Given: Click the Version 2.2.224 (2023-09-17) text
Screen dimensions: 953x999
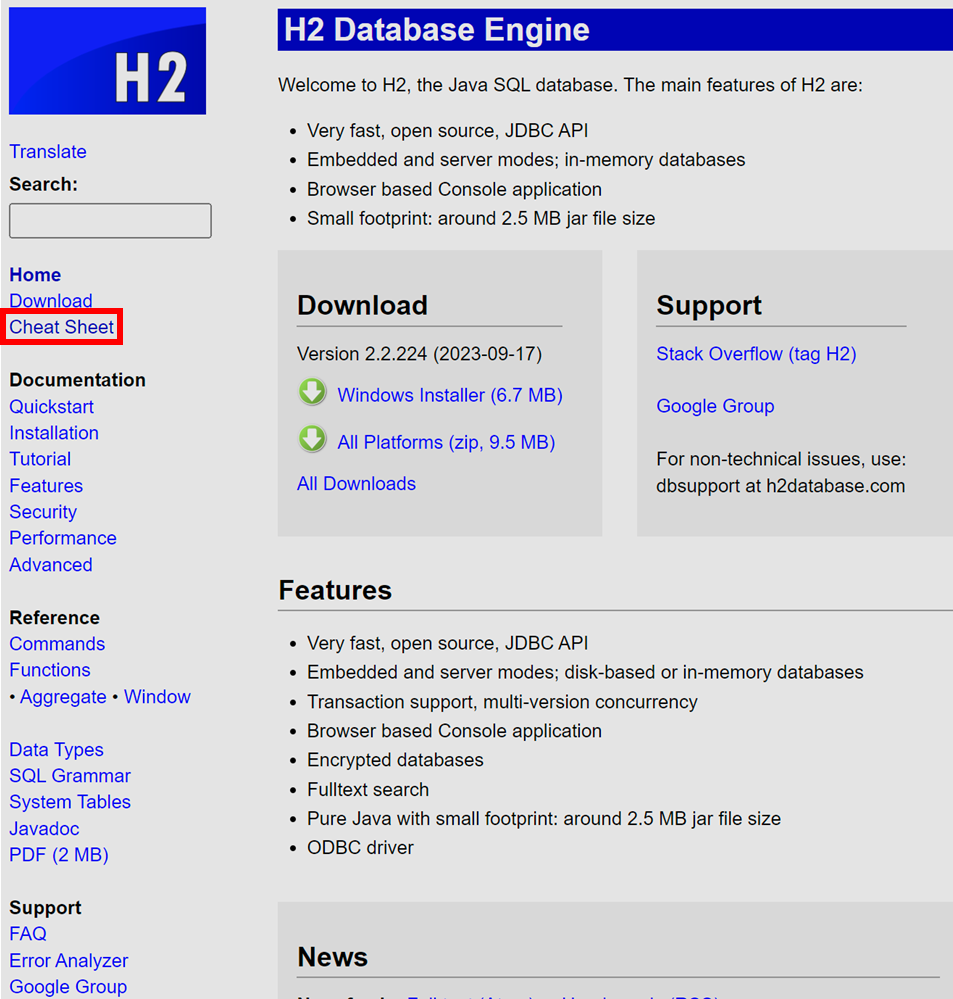Looking at the screenshot, I should pyautogui.click(x=419, y=354).
